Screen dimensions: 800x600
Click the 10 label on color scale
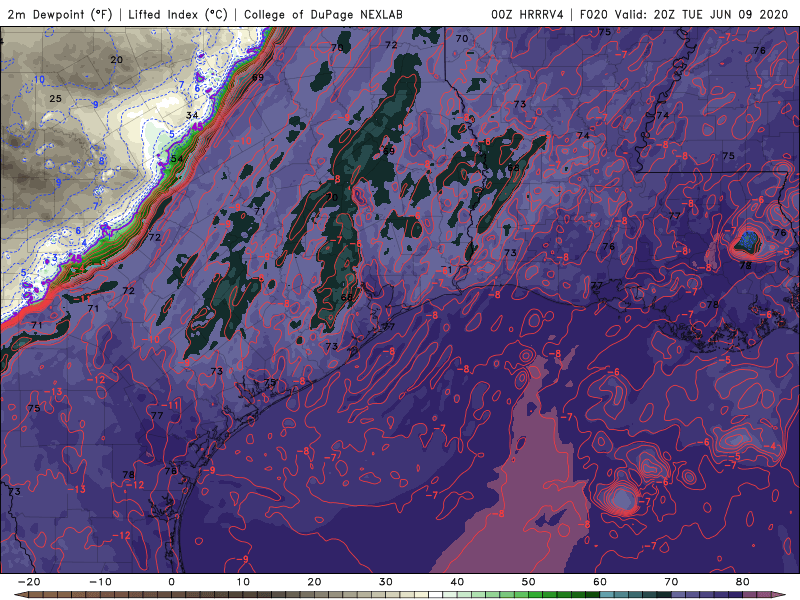coord(243,582)
